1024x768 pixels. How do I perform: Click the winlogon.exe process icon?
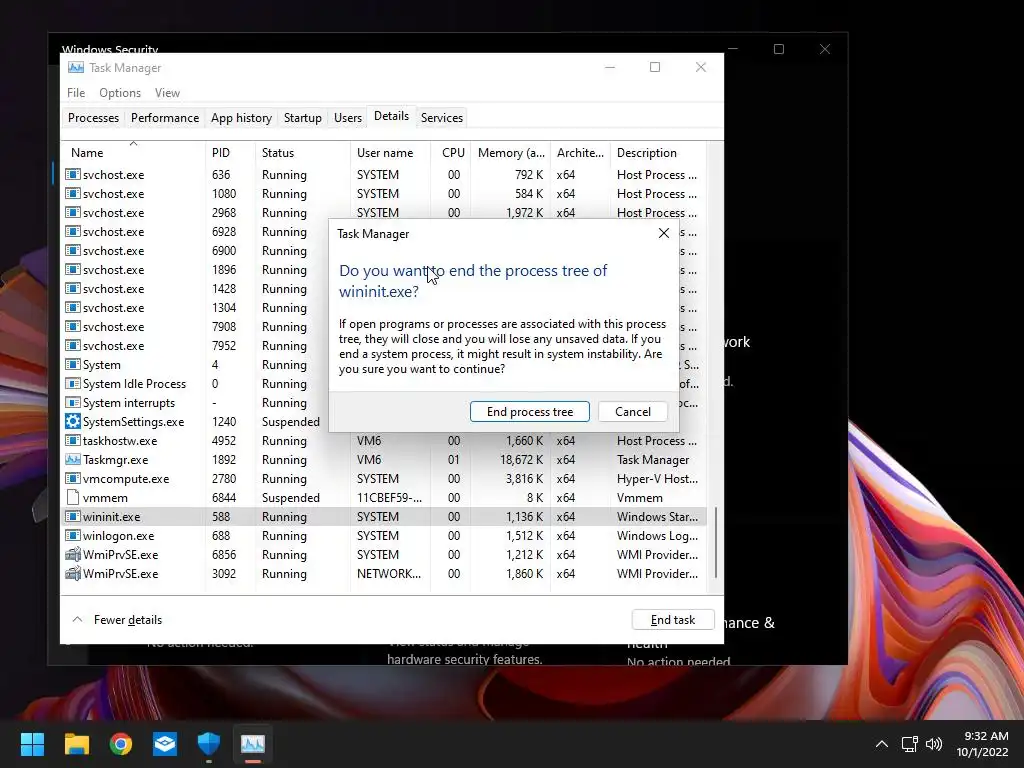[x=72, y=536]
